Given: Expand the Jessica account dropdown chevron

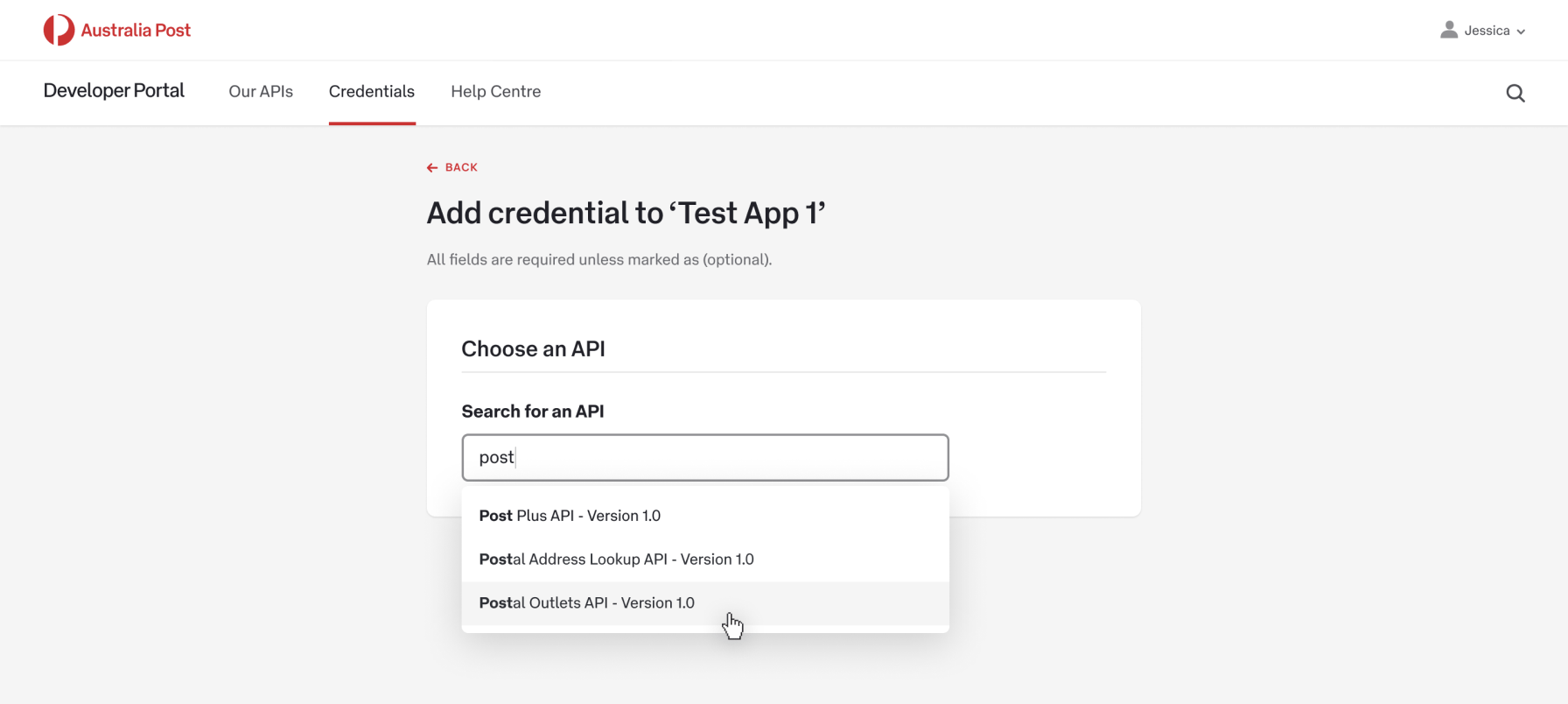Looking at the screenshot, I should point(1521,32).
